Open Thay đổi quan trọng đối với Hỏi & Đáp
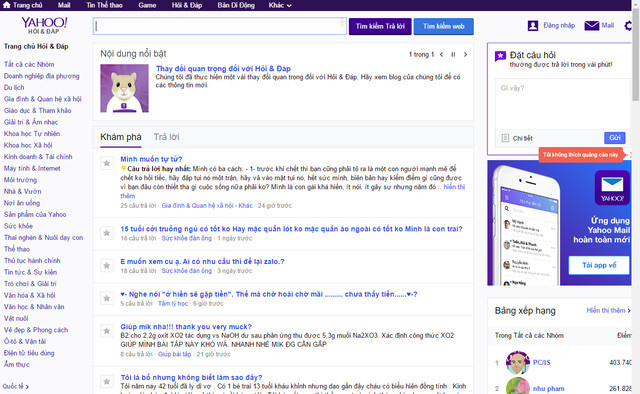The width and height of the screenshot is (640, 394). click(x=223, y=69)
